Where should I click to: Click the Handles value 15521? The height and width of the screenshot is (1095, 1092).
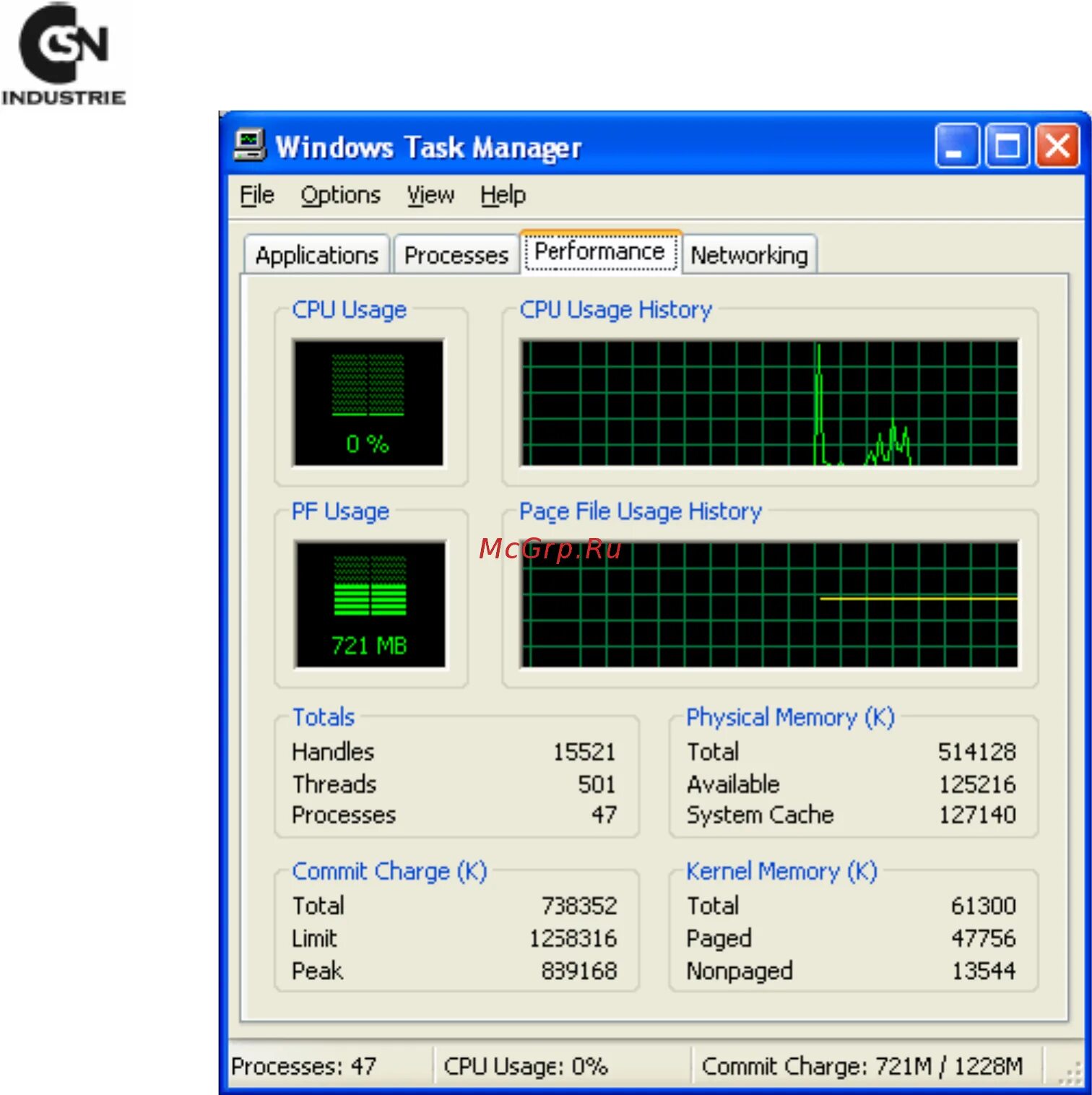[584, 752]
